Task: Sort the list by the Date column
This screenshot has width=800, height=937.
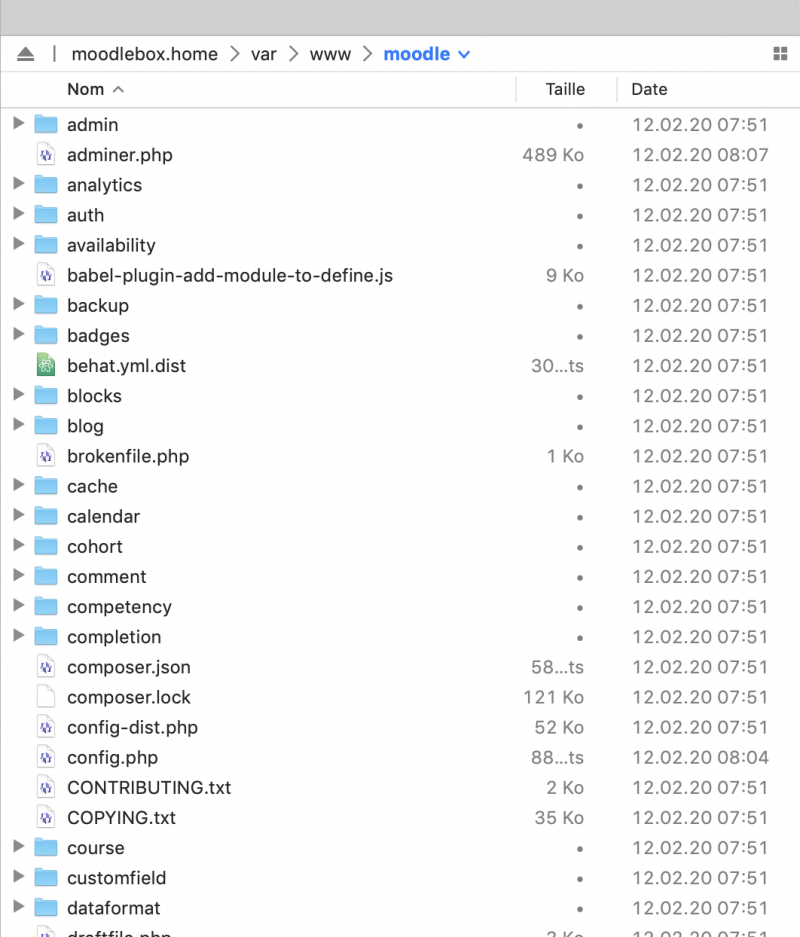Action: tap(649, 90)
